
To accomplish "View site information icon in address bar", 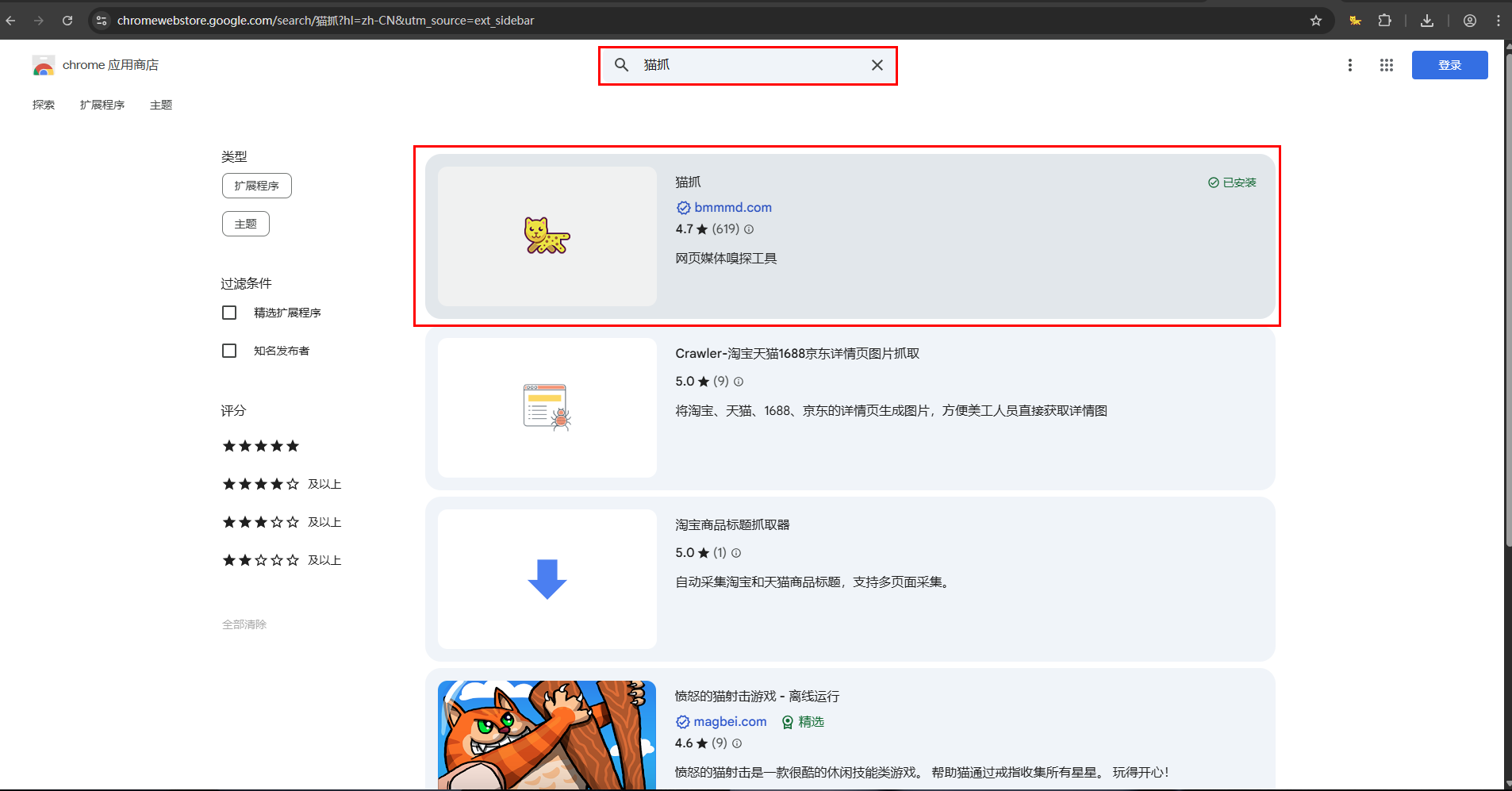I will [102, 21].
